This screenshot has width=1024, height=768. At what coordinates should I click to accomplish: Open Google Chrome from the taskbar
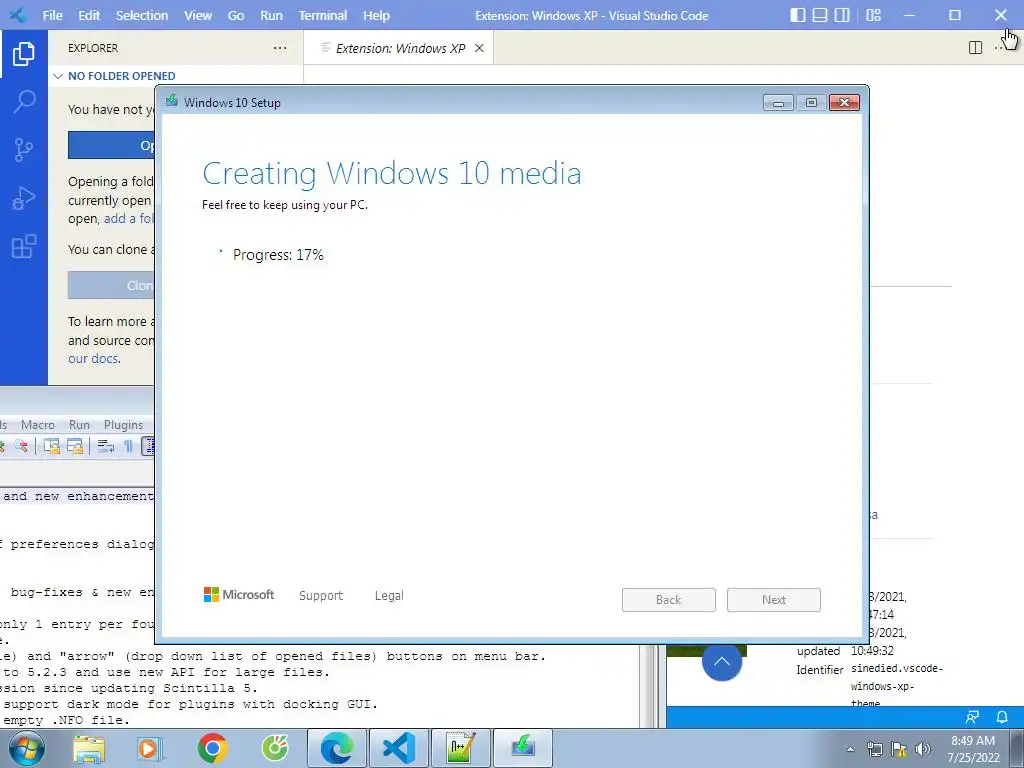coord(213,748)
